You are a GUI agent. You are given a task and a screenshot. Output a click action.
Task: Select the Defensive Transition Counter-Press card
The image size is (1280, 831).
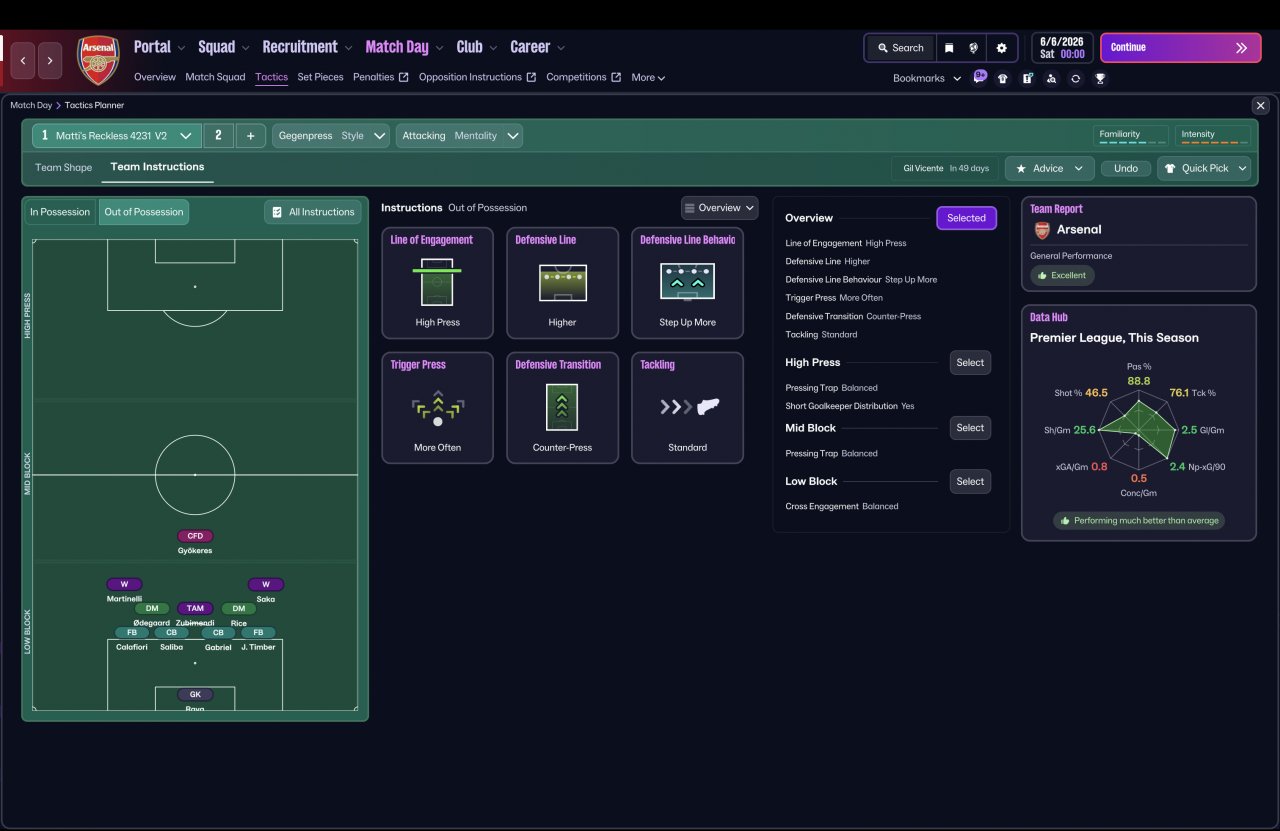562,407
